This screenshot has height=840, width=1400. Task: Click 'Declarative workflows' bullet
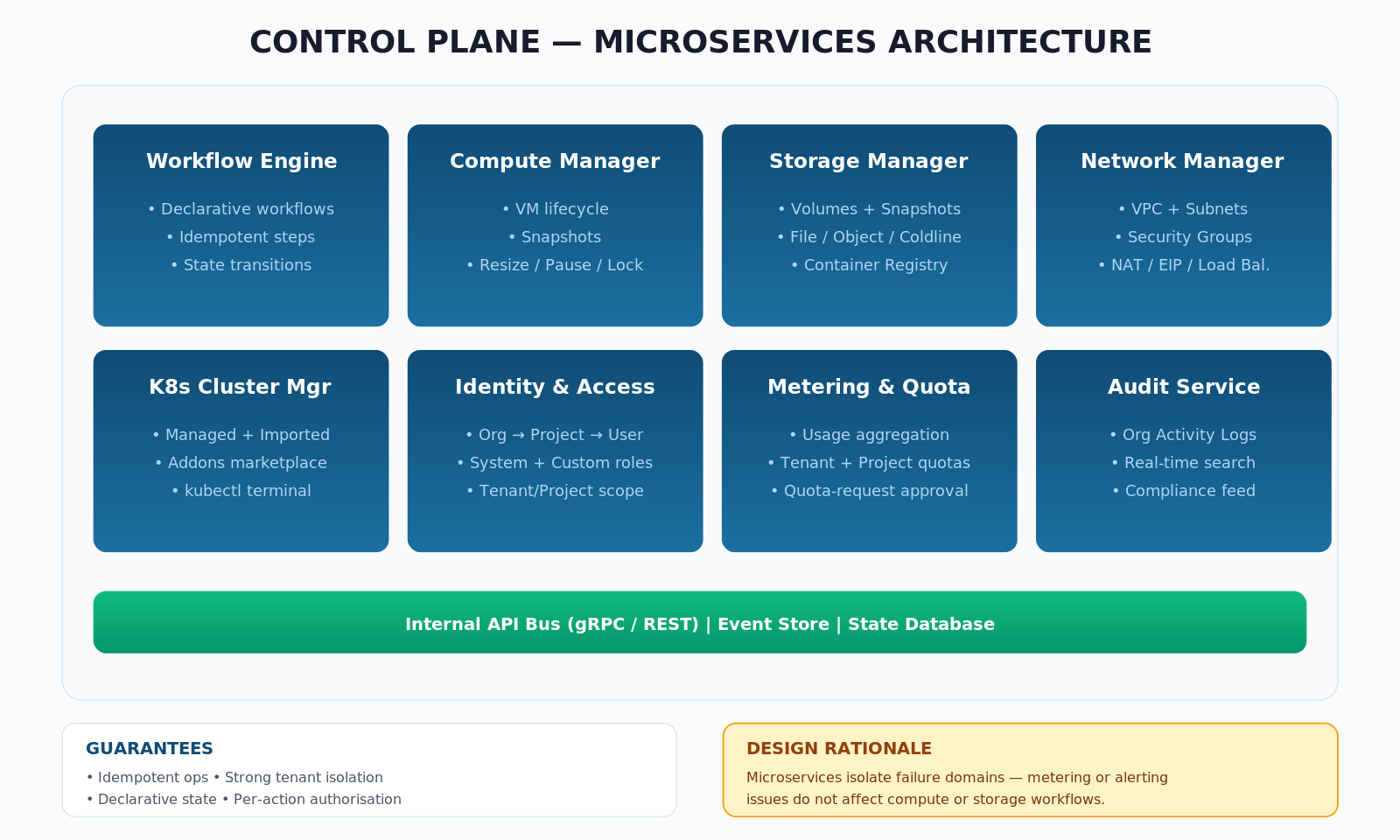(x=241, y=209)
